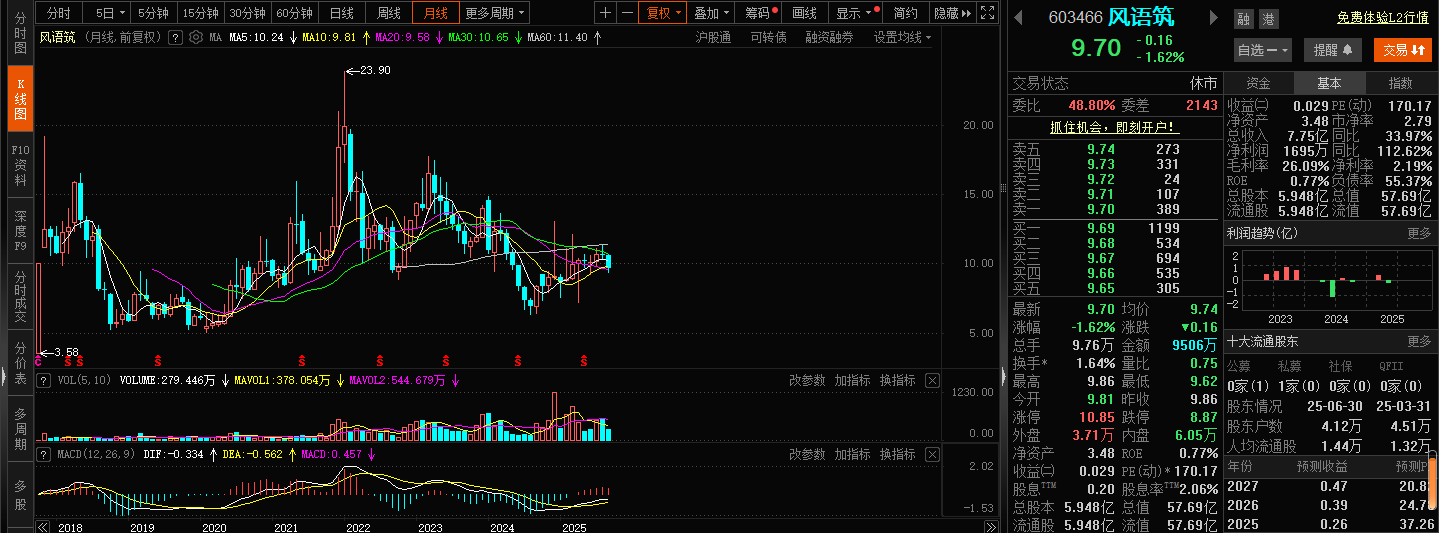The height and width of the screenshot is (533, 1439).
Task: Click orange 交易 trade button
Action: coord(1402,50)
